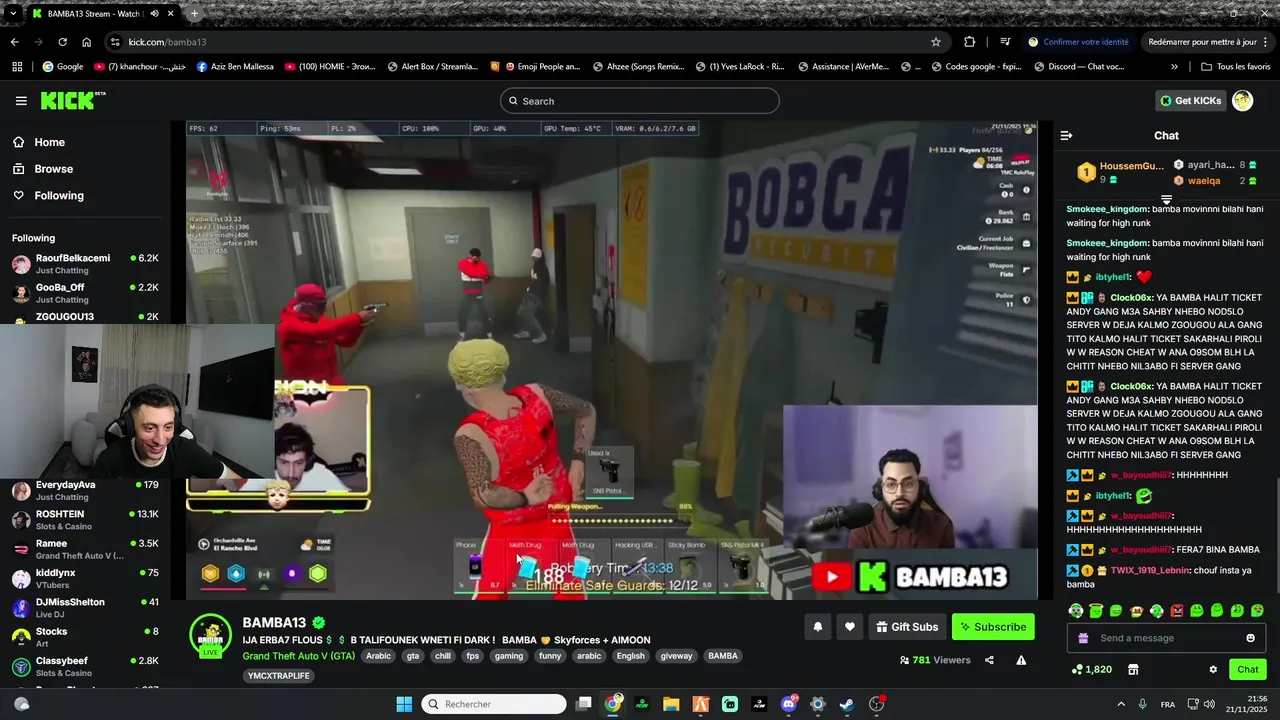This screenshot has width=1280, height=720.
Task: Click the Kick search field
Action: (x=640, y=101)
